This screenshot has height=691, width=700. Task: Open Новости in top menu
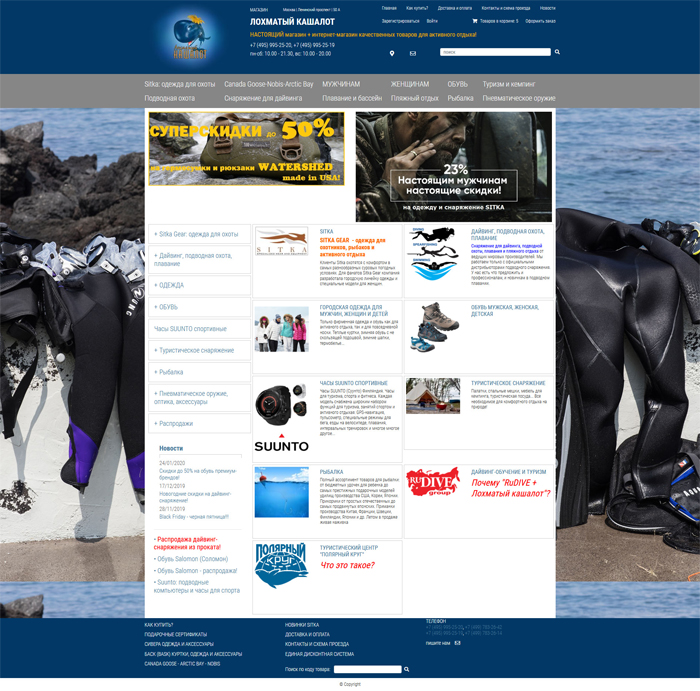click(x=547, y=8)
